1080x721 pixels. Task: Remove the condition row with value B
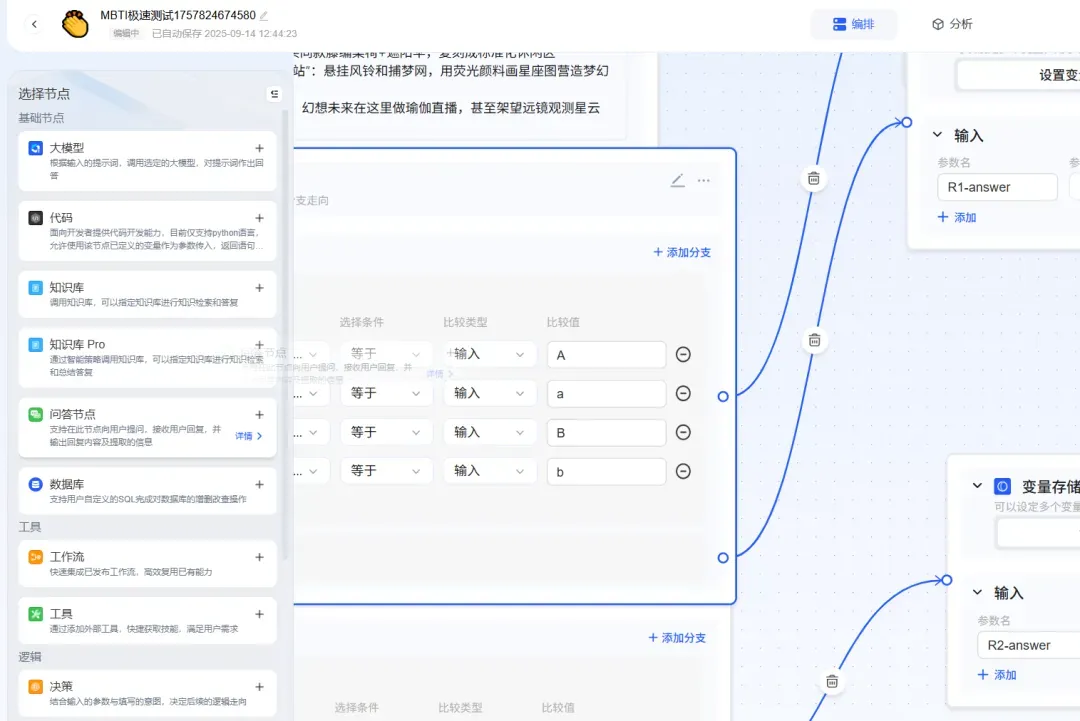pos(683,432)
